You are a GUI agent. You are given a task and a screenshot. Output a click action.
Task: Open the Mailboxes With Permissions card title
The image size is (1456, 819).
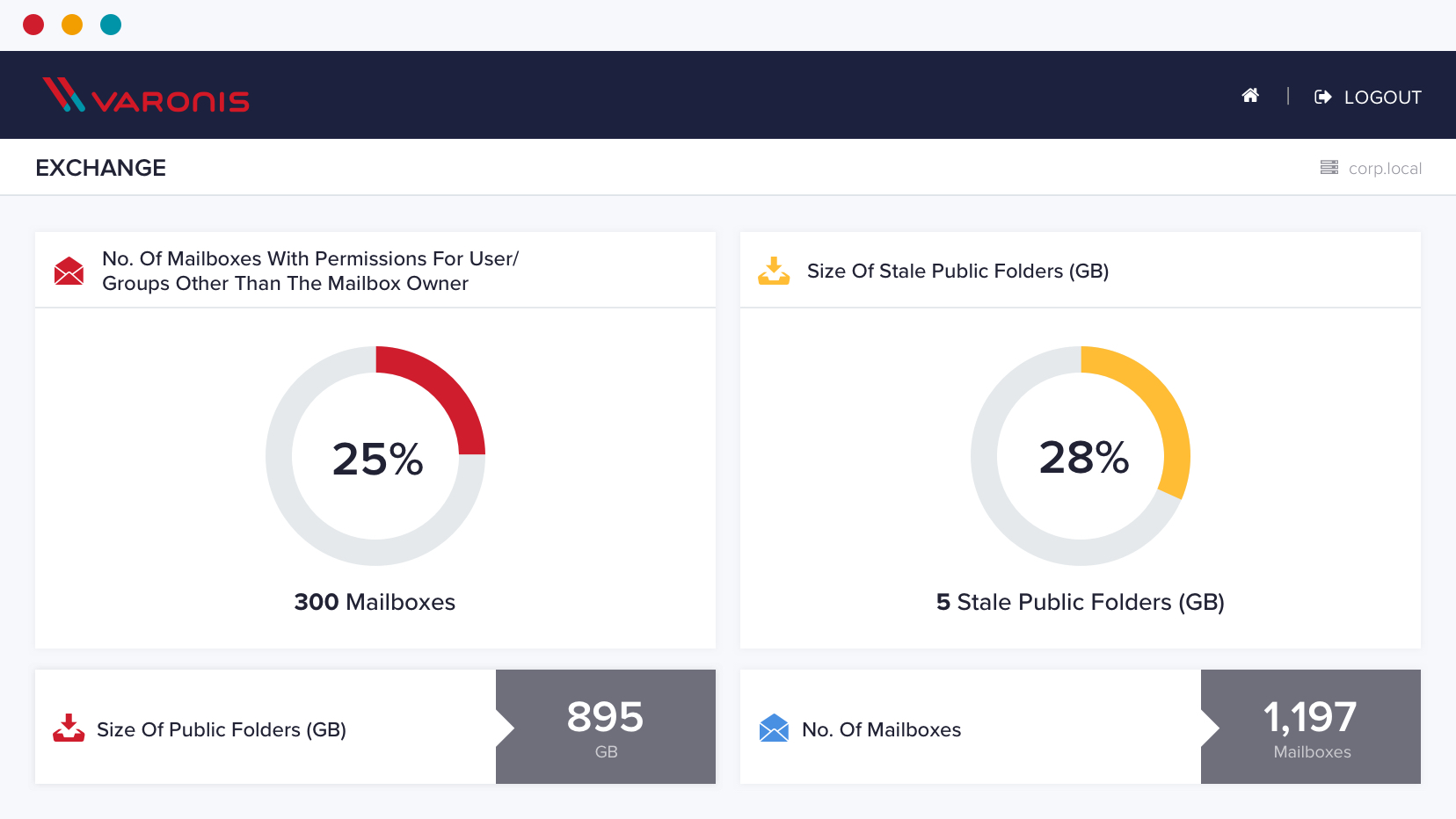pyautogui.click(x=310, y=271)
